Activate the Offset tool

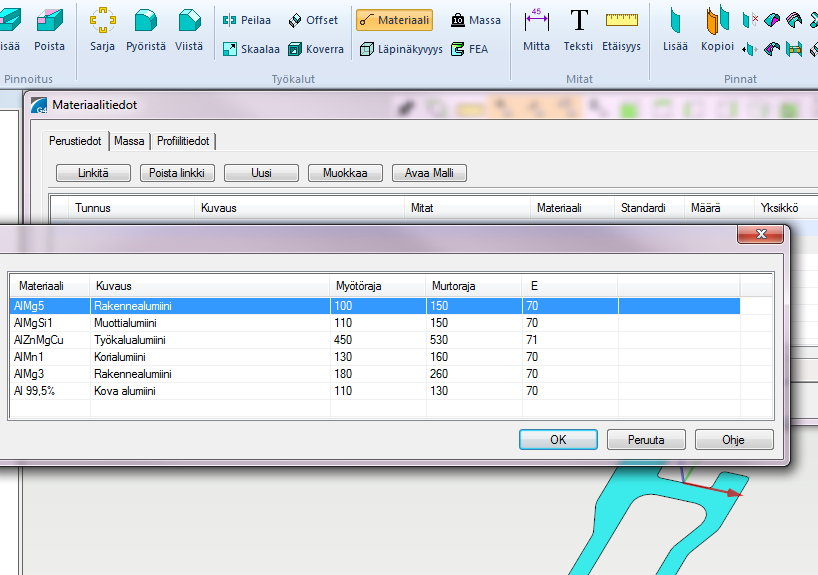[x=313, y=20]
